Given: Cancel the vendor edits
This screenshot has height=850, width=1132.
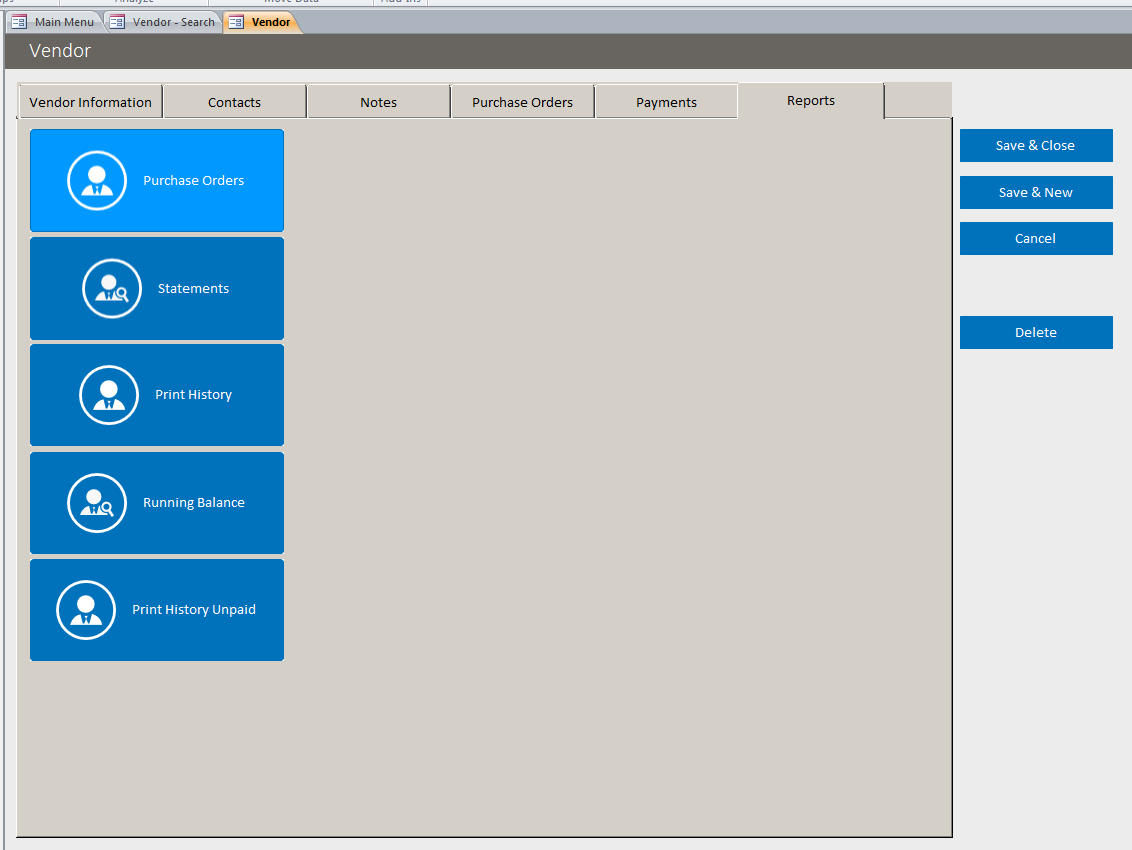Looking at the screenshot, I should pyautogui.click(x=1036, y=238).
